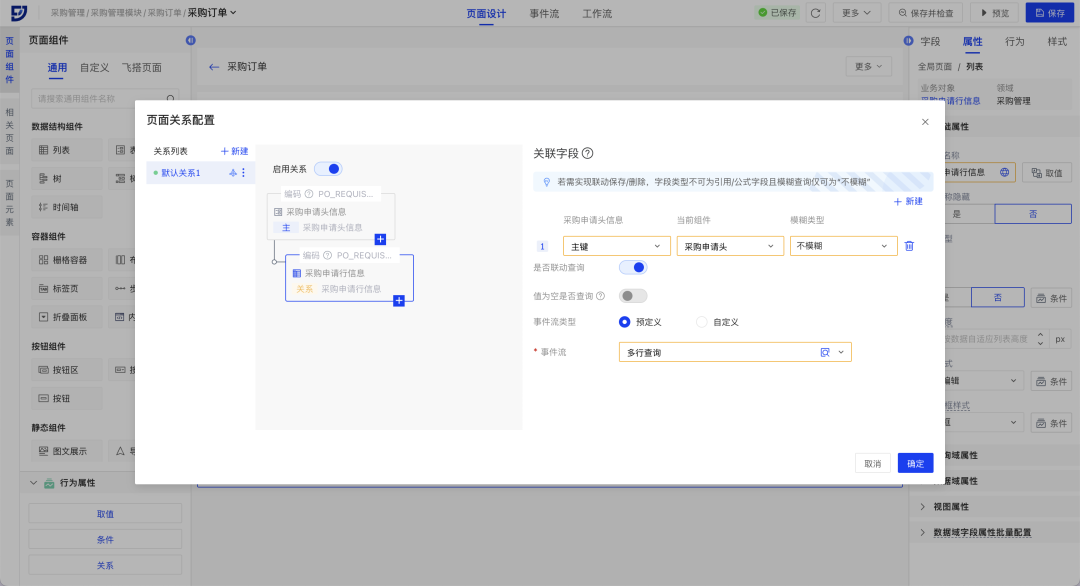Click the hierarchy icon next to 默认关系1
Screen dimensions: 1080x586
pyautogui.click(x=232, y=173)
